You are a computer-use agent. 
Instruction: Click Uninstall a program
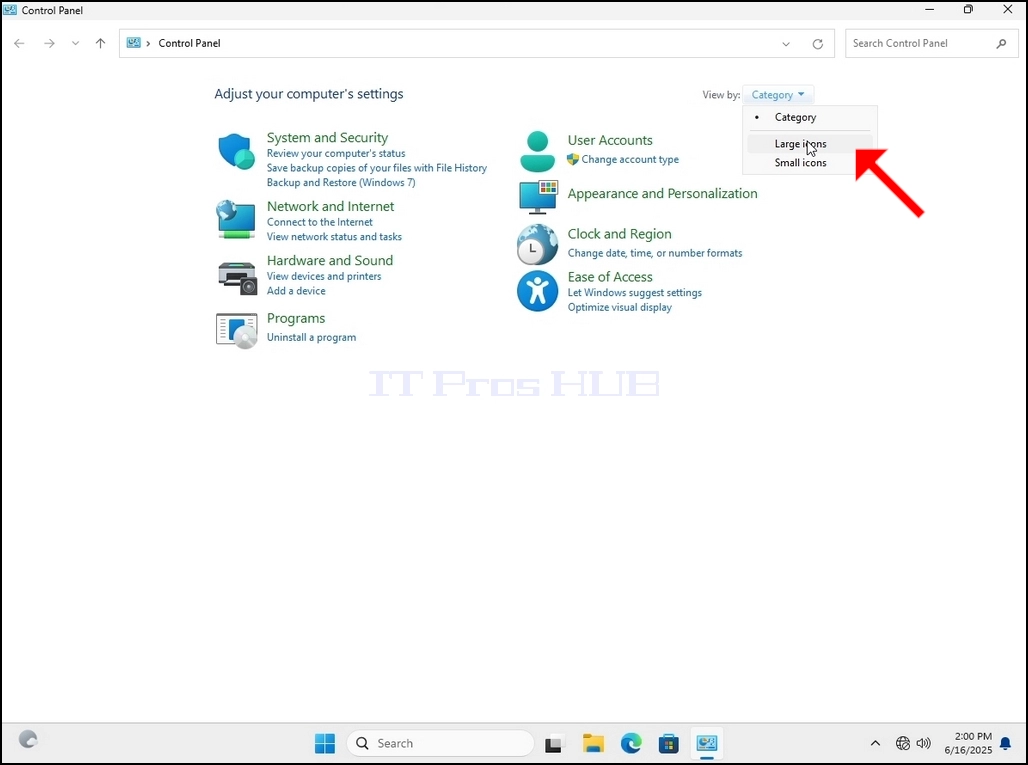(311, 337)
